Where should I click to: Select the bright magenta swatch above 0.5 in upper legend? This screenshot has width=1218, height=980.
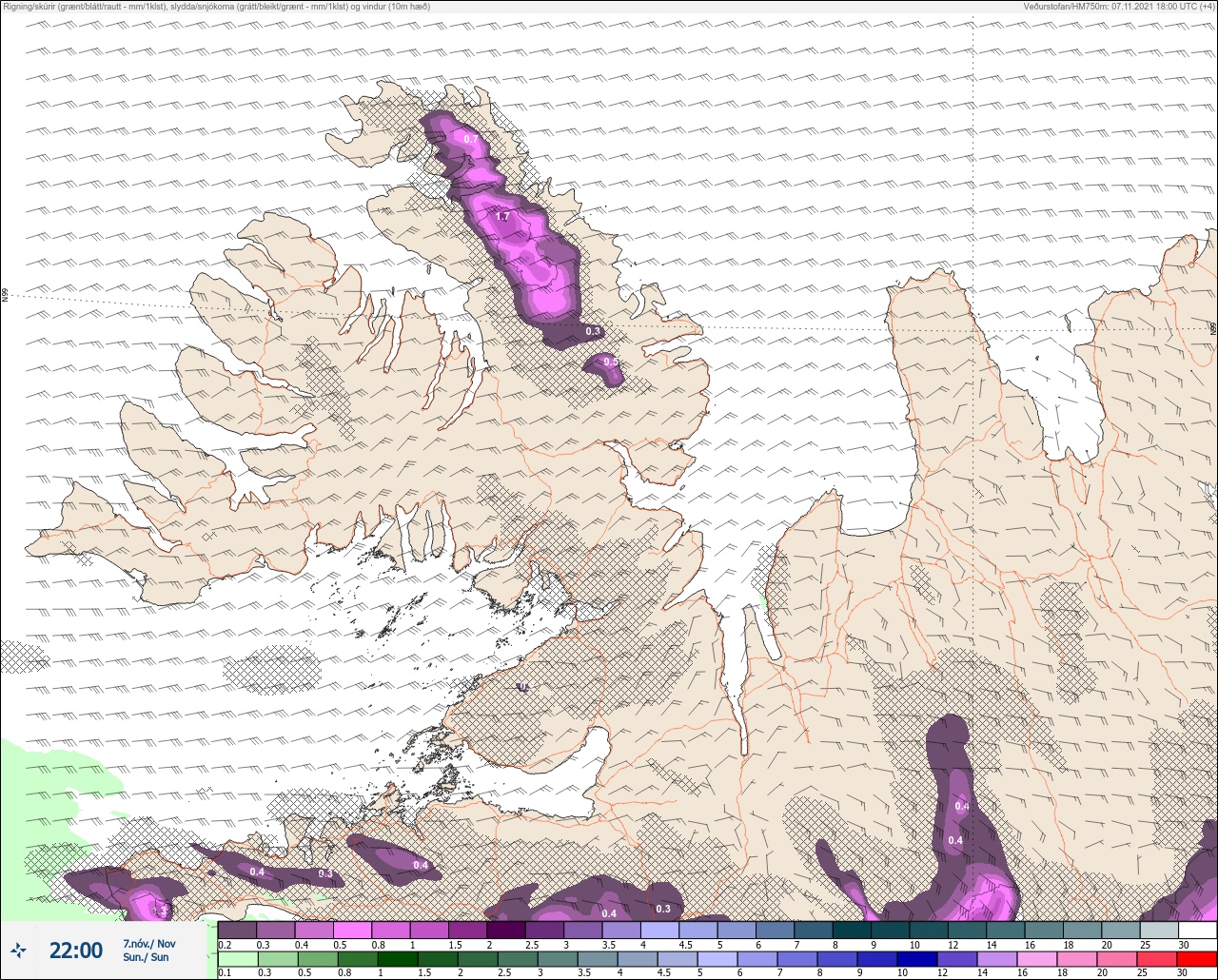coord(352,930)
